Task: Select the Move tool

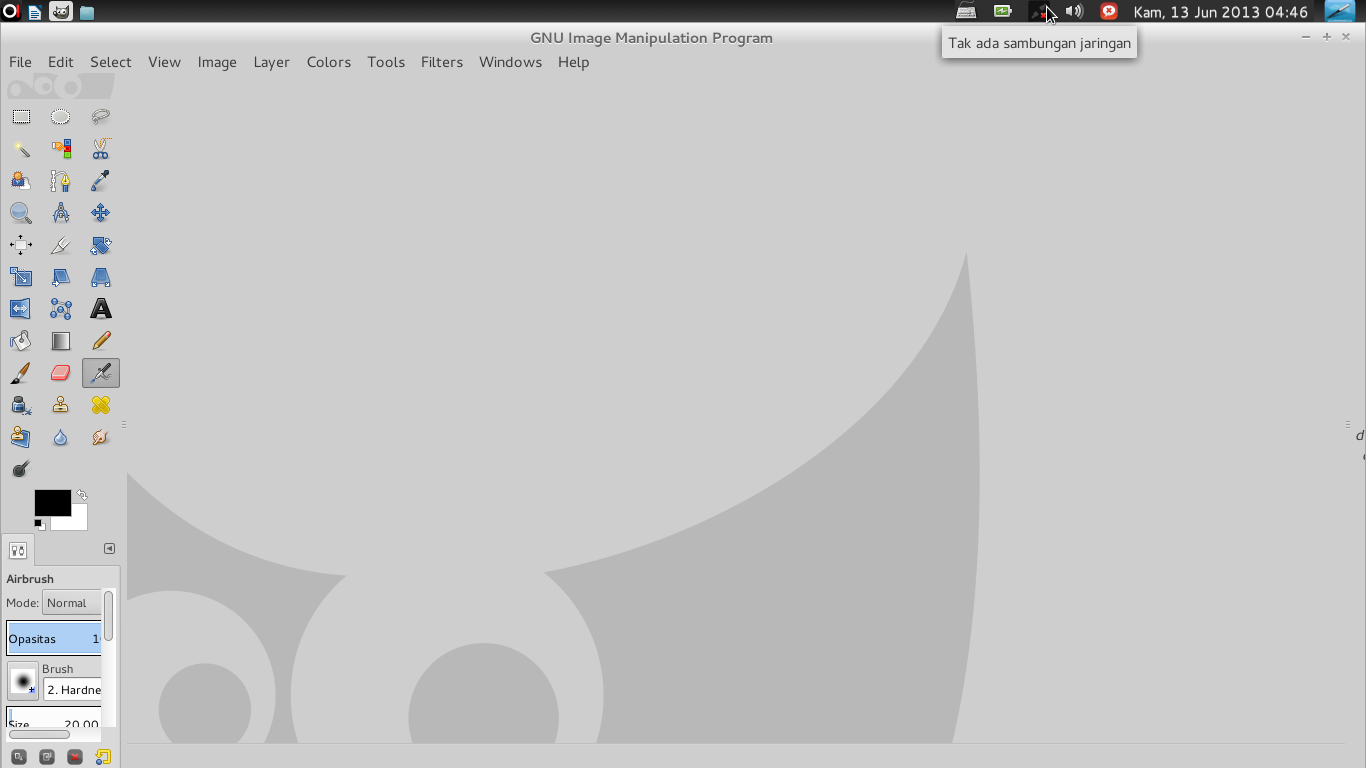Action: tap(101, 213)
